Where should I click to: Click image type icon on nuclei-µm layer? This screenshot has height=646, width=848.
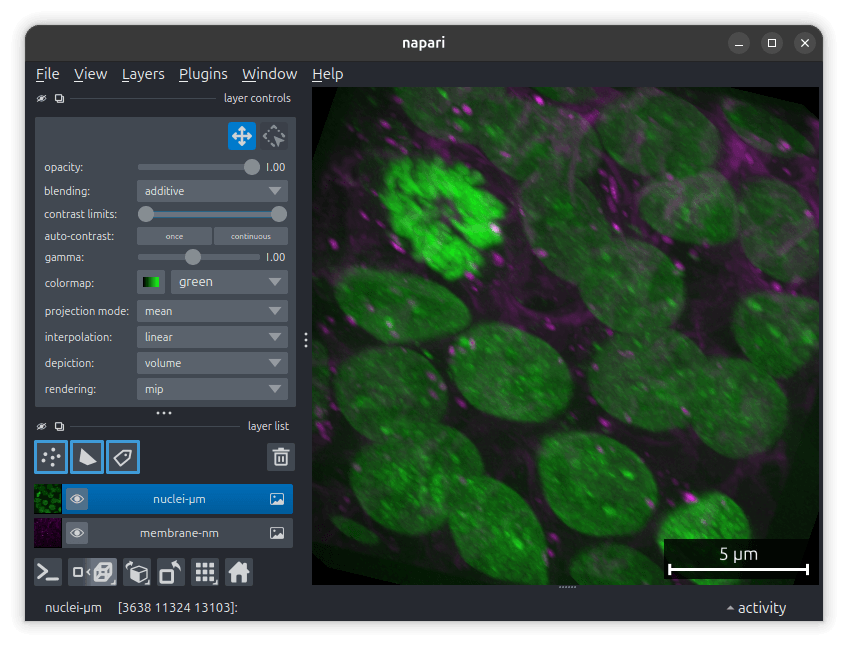point(277,499)
